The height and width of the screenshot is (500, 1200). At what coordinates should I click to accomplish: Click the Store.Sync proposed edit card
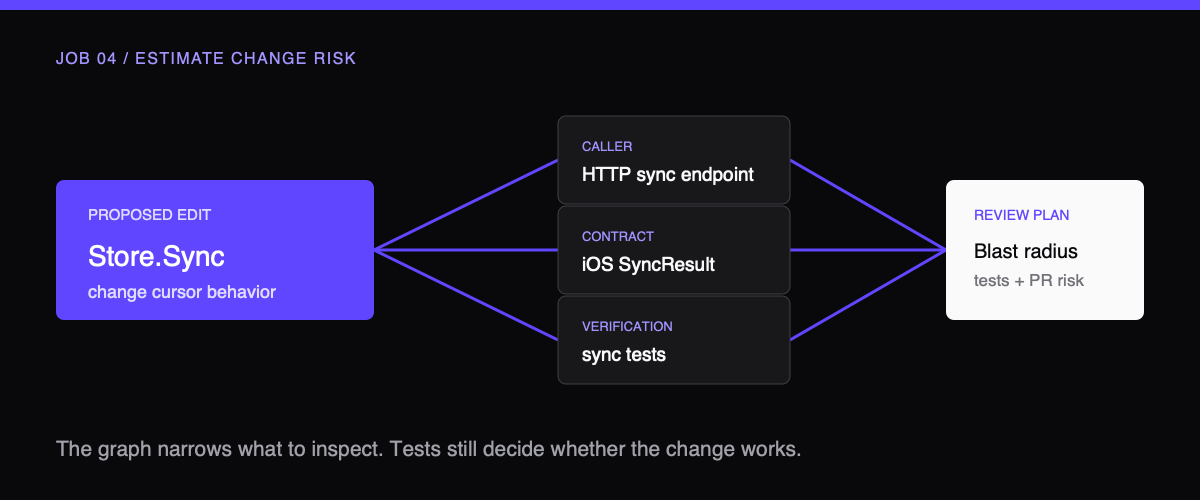215,250
